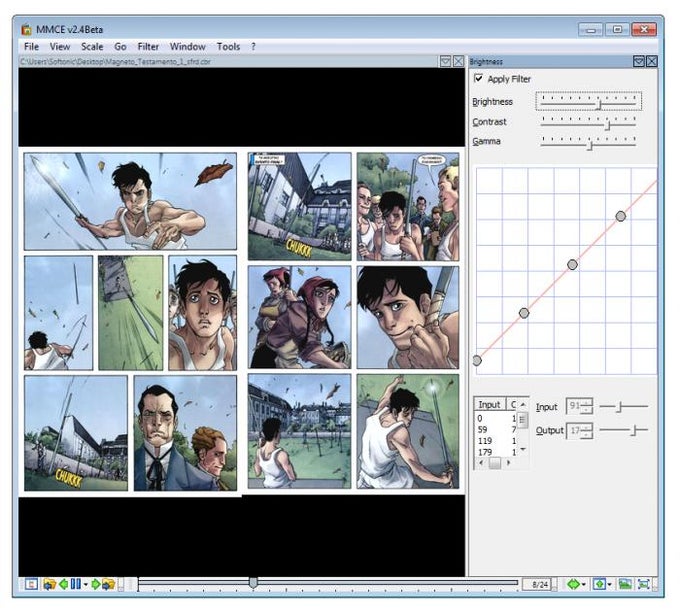680x614 pixels.
Task: Click the left comic page image
Action: point(130,322)
